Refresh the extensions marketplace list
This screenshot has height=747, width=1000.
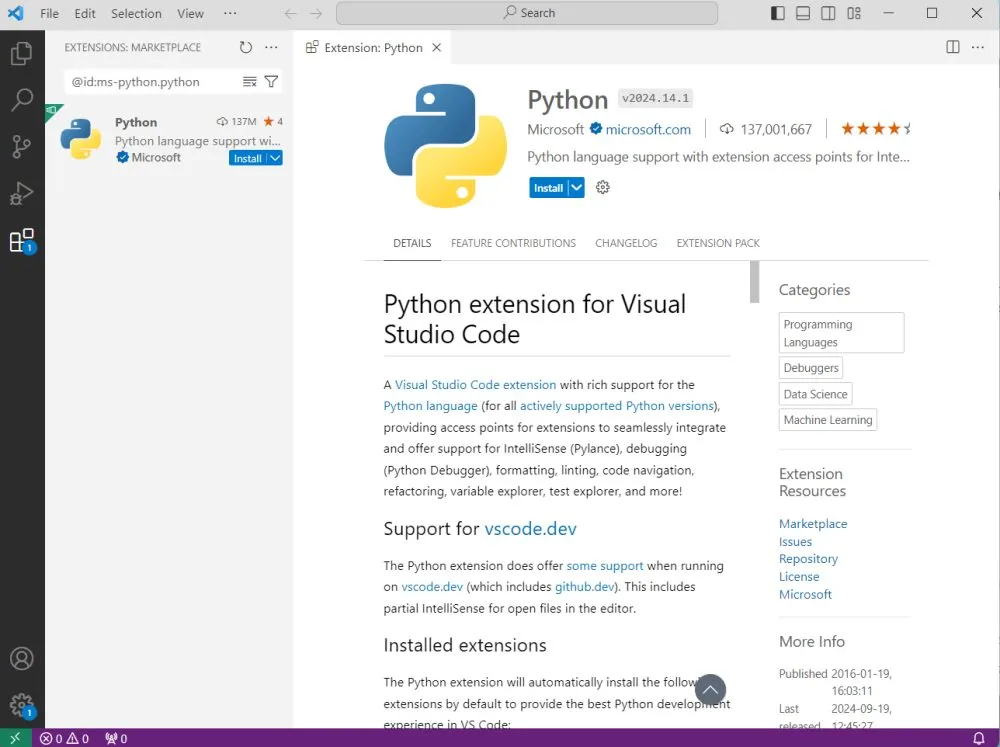click(245, 46)
